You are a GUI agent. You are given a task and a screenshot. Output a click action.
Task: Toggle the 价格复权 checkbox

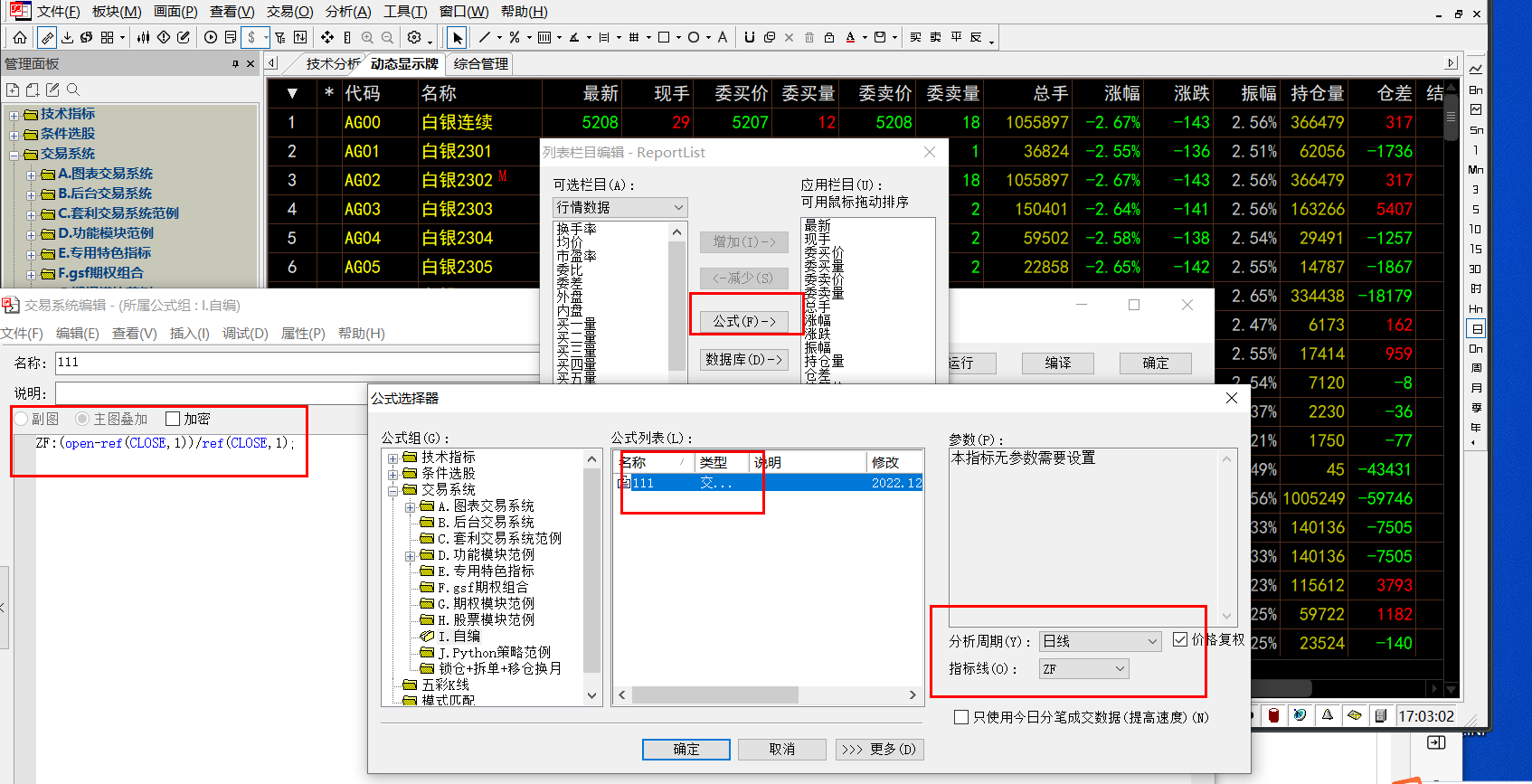tap(1180, 639)
